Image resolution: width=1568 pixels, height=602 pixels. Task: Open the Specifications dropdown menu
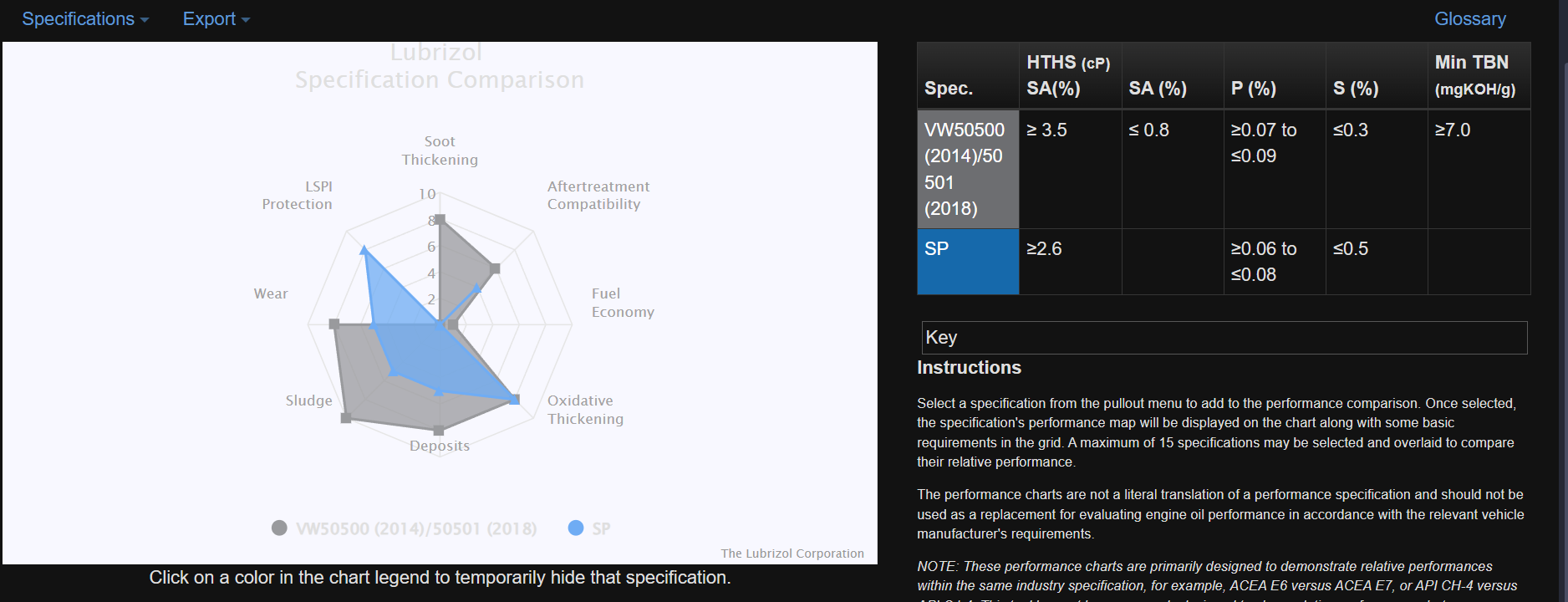85,18
